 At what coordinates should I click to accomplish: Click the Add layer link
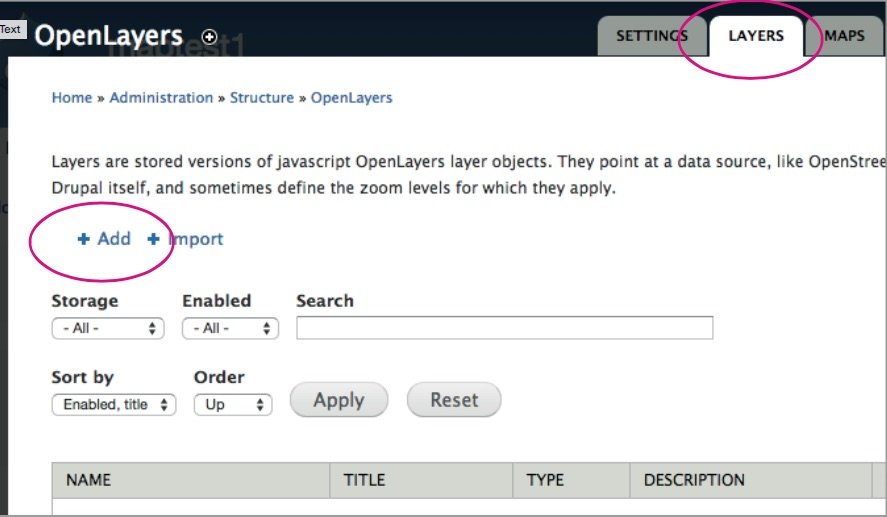[x=114, y=239]
